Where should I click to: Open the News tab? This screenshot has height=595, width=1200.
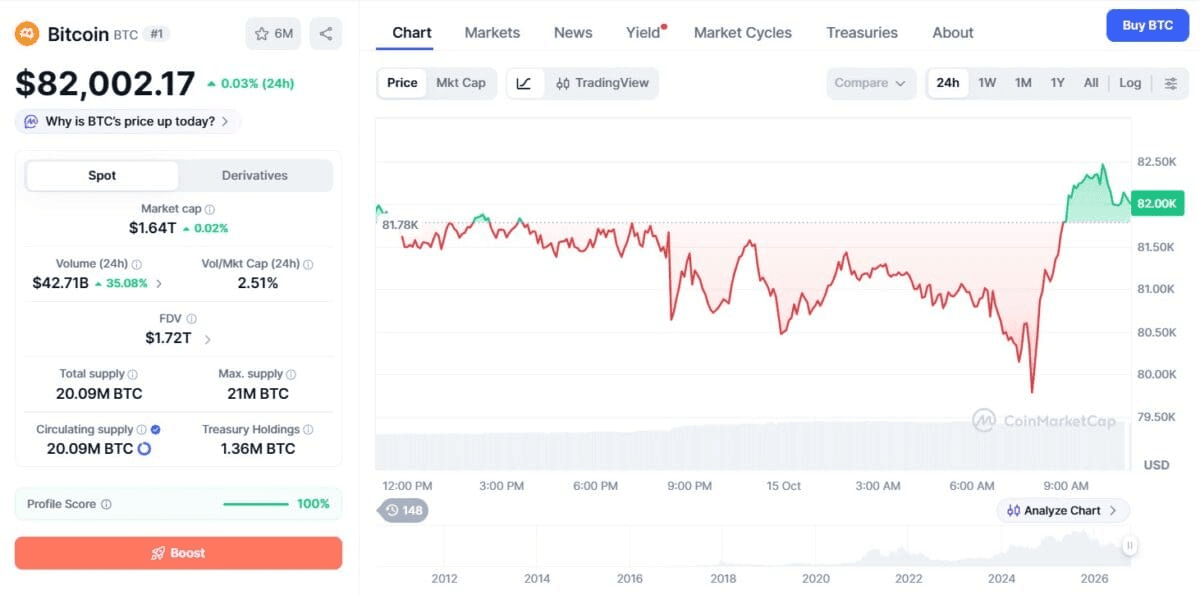point(573,33)
